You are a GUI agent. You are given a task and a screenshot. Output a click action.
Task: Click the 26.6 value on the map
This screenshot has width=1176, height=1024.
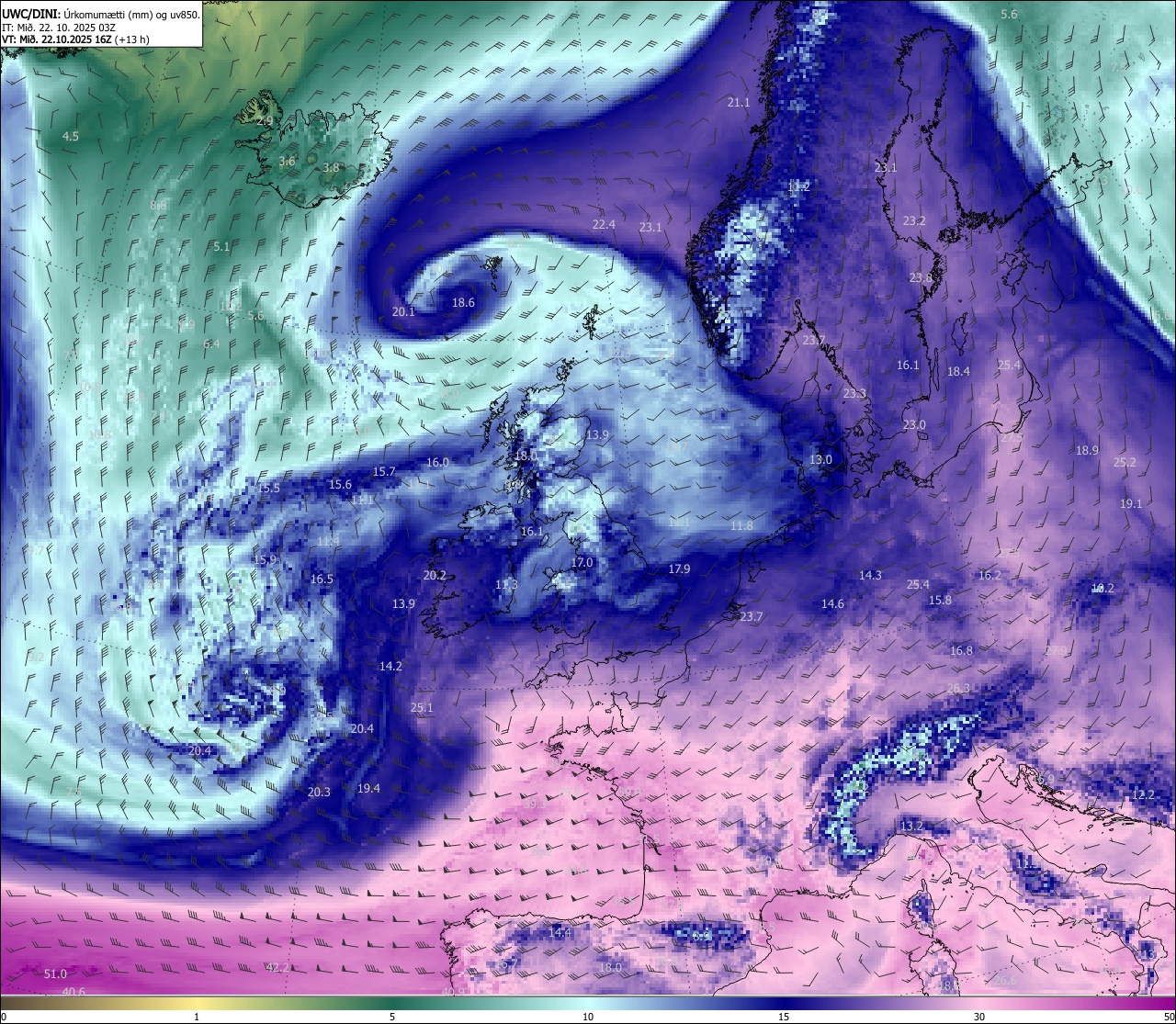click(1005, 980)
